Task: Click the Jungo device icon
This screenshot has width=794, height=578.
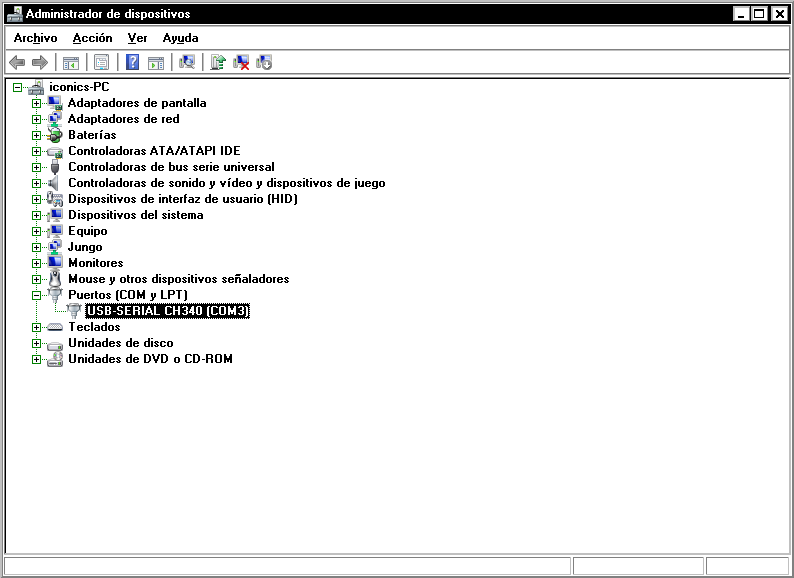Action: click(x=55, y=247)
